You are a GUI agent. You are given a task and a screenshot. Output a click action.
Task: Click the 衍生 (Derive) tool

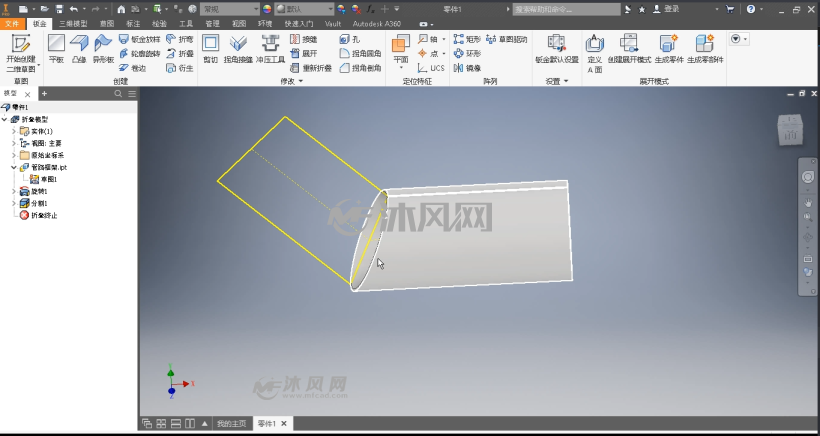180,68
